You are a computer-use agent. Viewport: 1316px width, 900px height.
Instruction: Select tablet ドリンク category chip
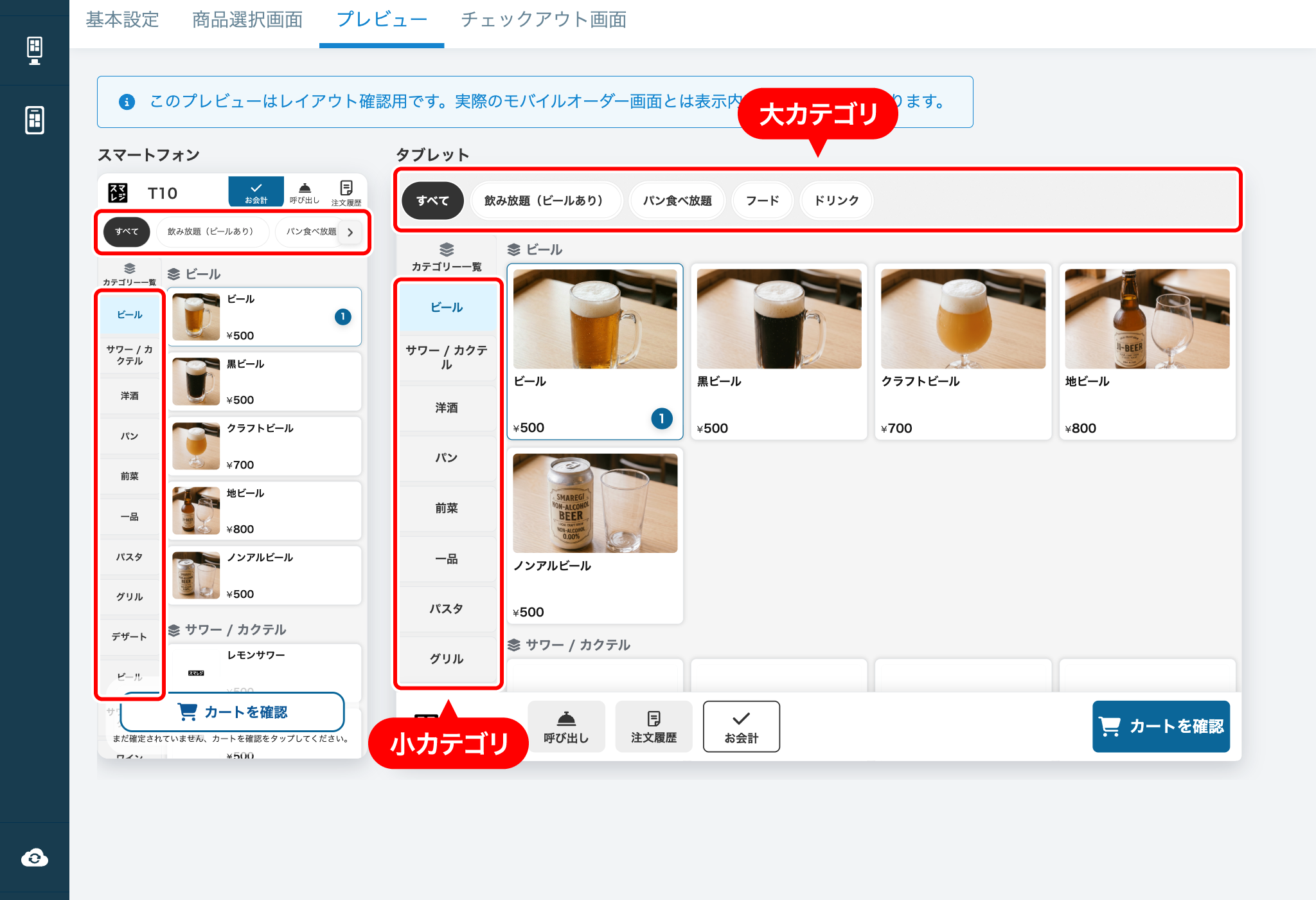click(836, 201)
